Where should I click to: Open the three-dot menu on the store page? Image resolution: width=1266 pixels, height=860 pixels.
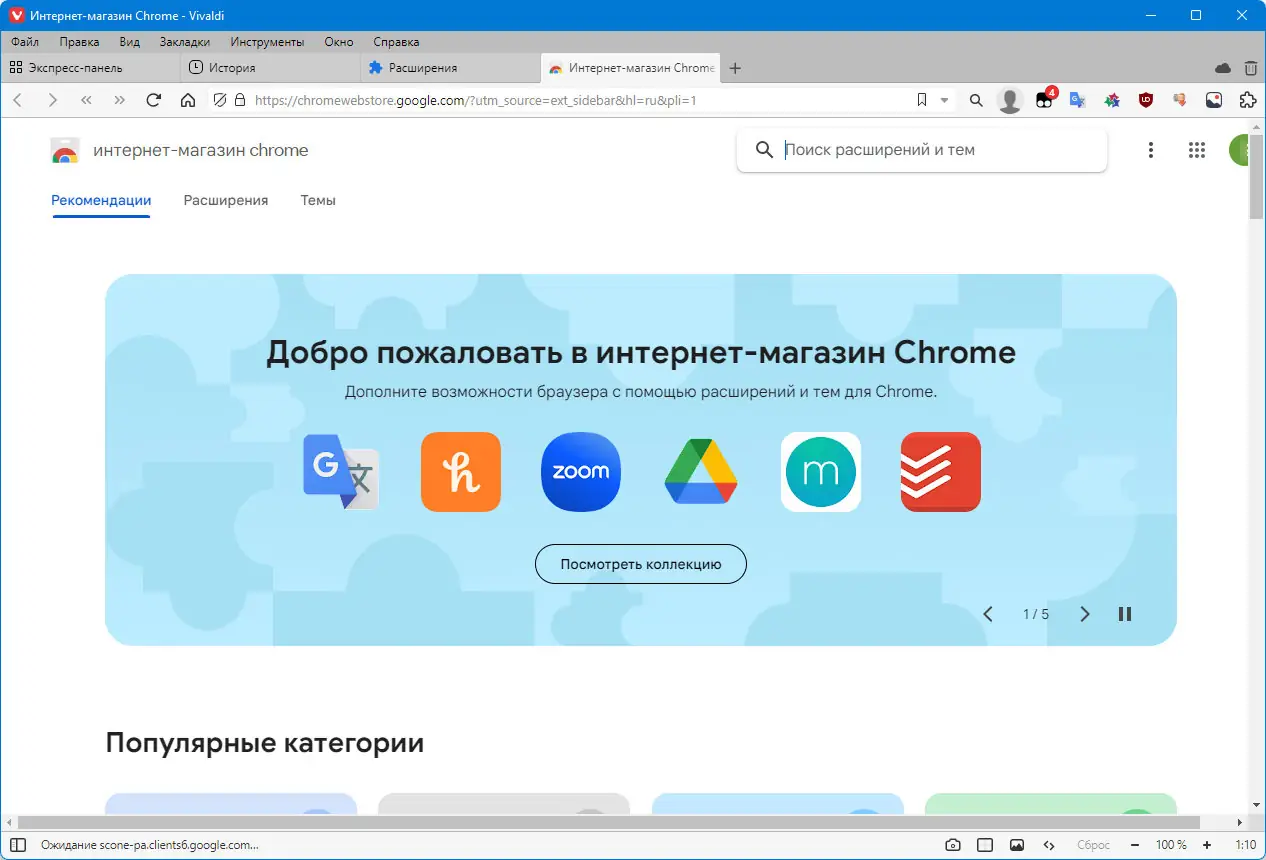1151,150
